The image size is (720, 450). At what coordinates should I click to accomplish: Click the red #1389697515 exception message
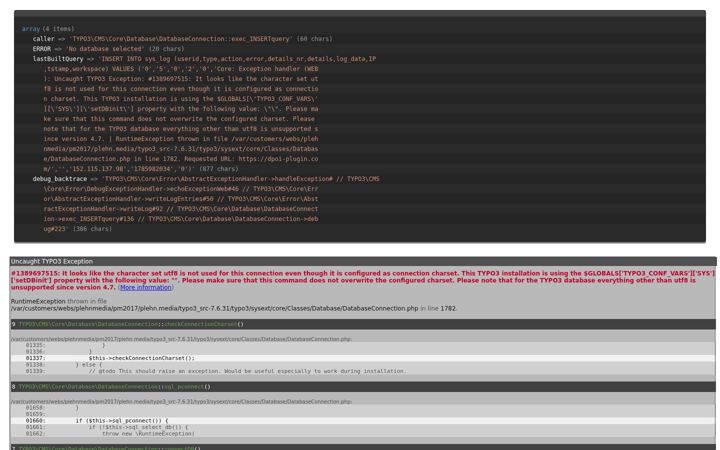[x=363, y=280]
